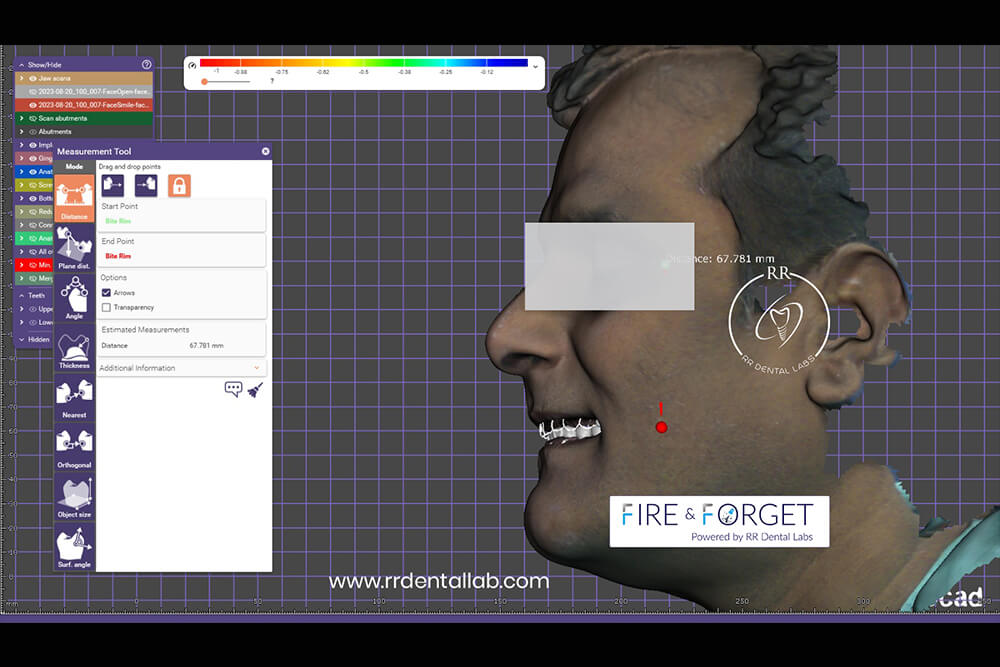Click the broom clear measurements icon
1000x667 pixels.
click(x=255, y=389)
